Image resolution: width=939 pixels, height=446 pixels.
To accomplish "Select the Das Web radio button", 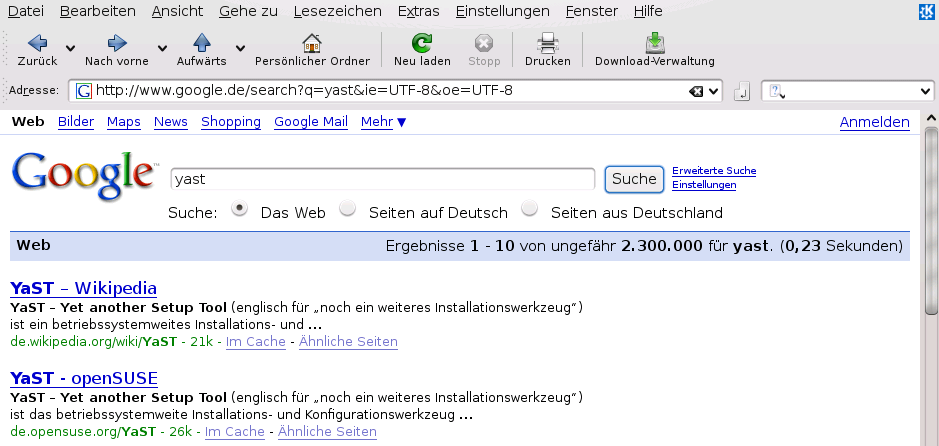I will tap(240, 209).
